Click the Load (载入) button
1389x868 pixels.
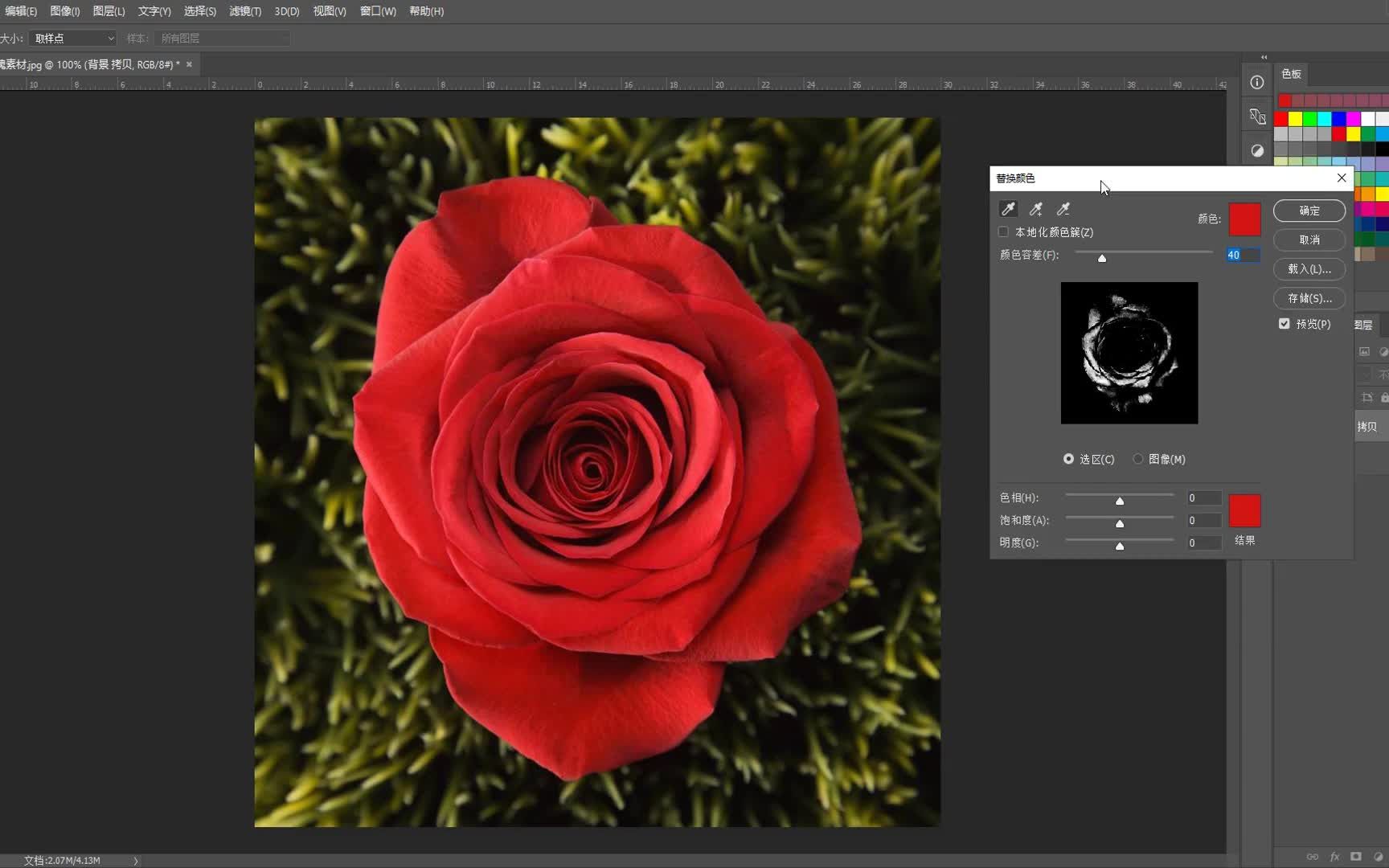(1309, 269)
